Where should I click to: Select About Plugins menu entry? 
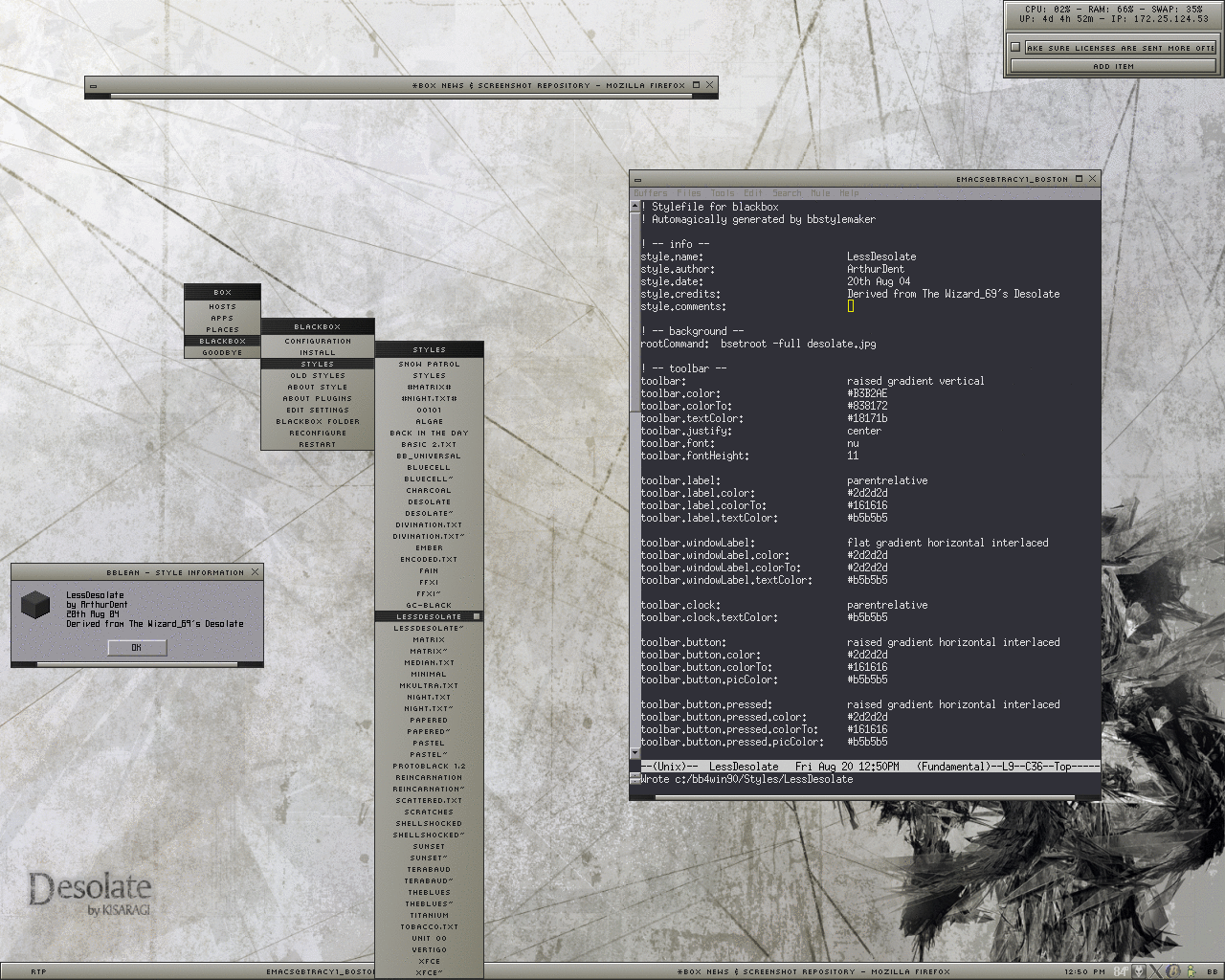[x=318, y=398]
